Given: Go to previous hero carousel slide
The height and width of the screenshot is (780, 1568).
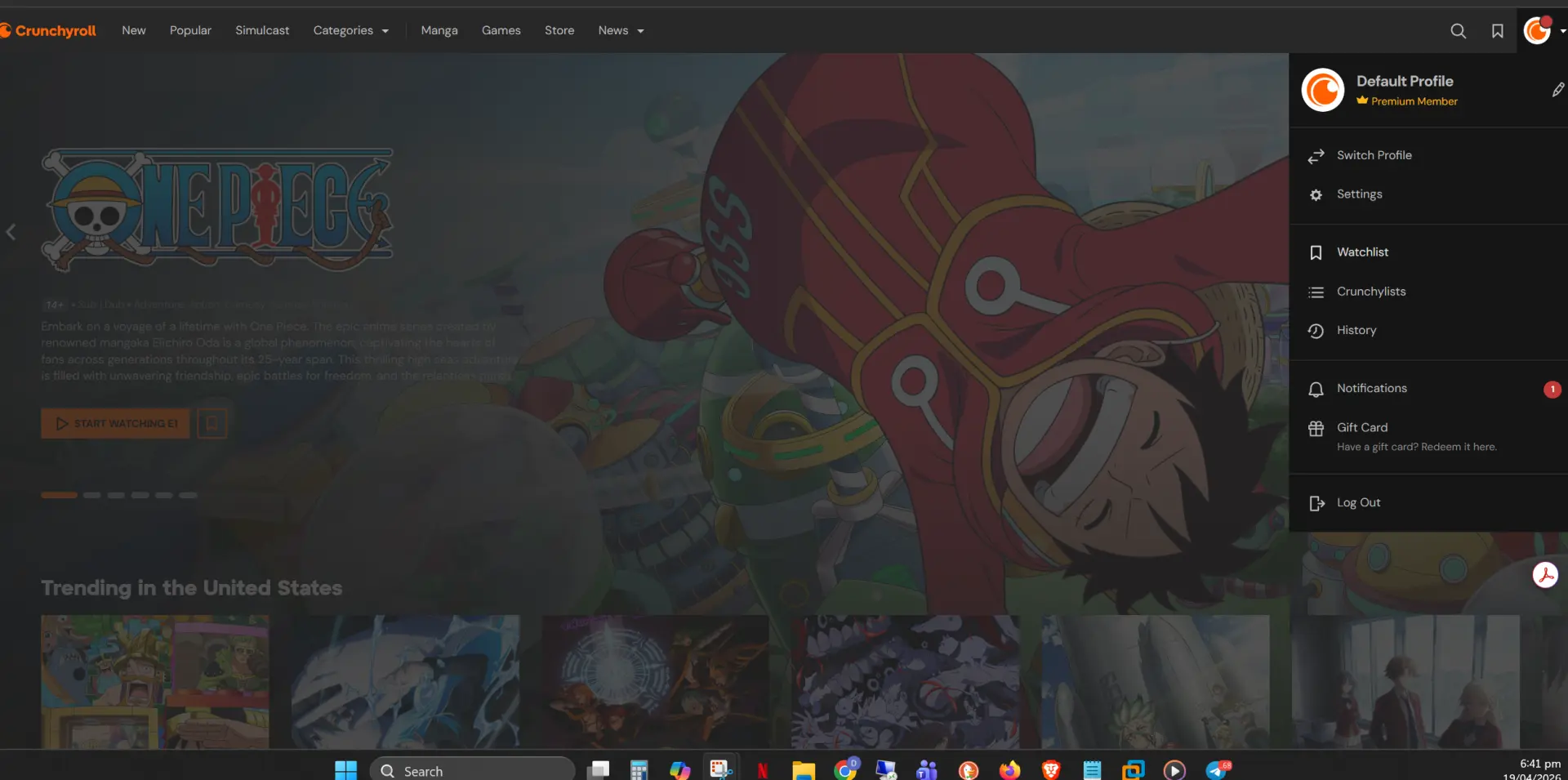Looking at the screenshot, I should [11, 233].
